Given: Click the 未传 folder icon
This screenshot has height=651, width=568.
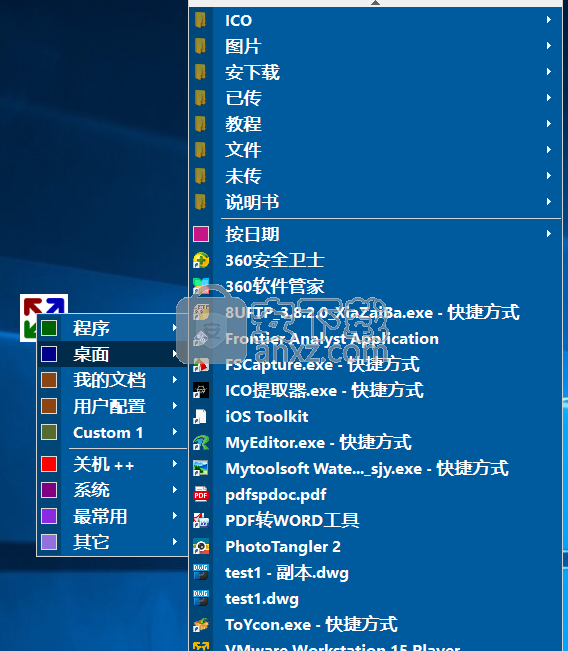Looking at the screenshot, I should click(x=201, y=176).
